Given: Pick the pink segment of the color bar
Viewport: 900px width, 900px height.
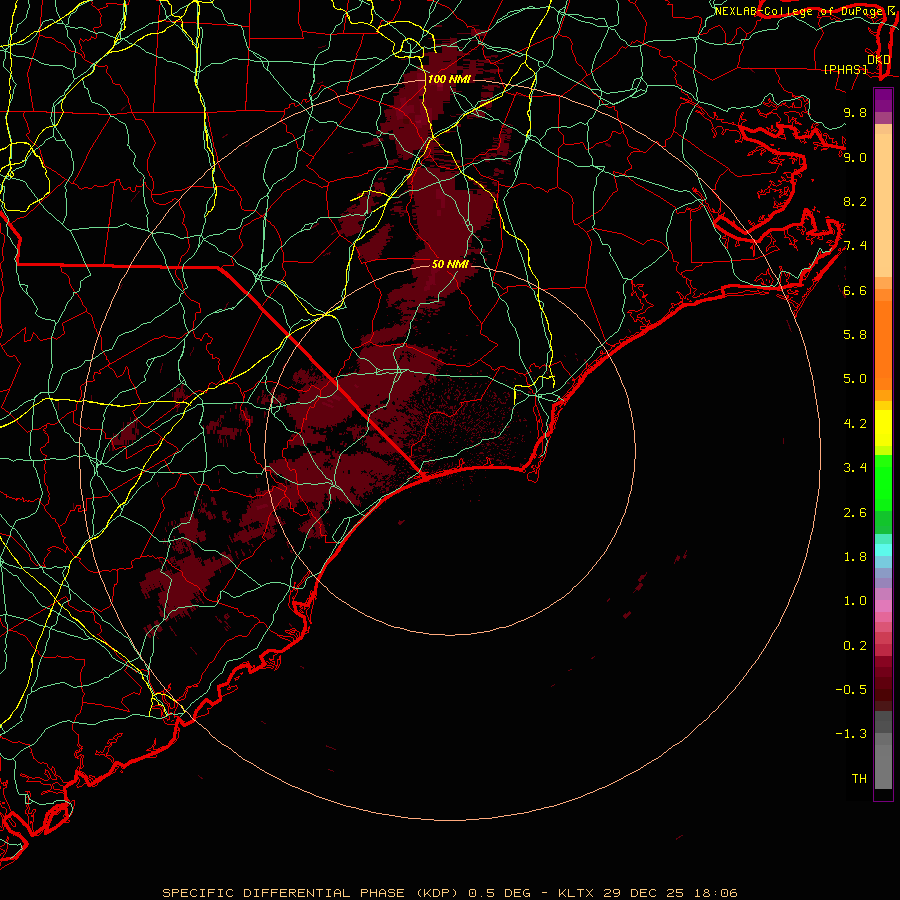Looking at the screenshot, I should [x=883, y=606].
